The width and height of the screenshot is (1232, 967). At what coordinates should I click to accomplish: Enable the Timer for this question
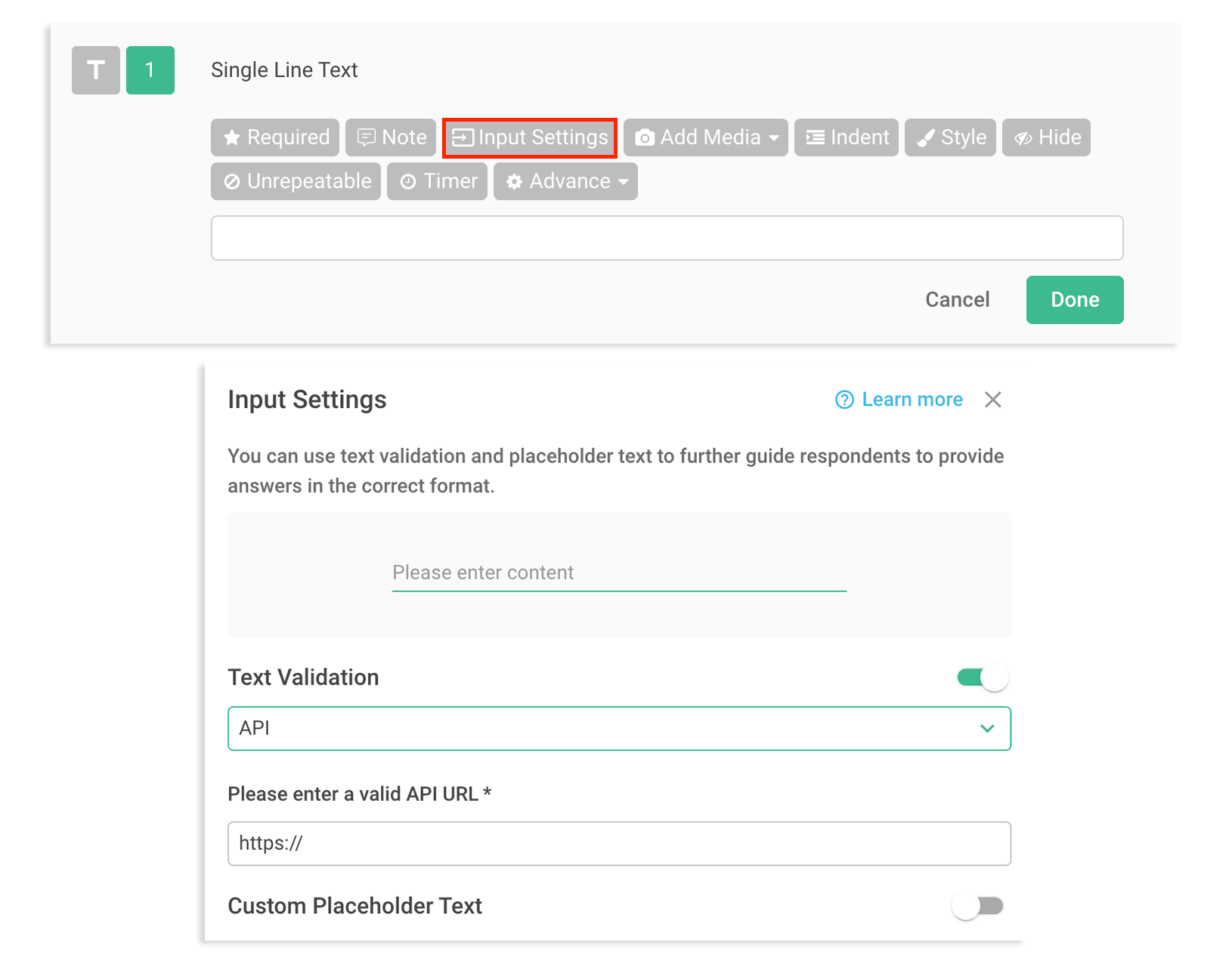click(438, 181)
